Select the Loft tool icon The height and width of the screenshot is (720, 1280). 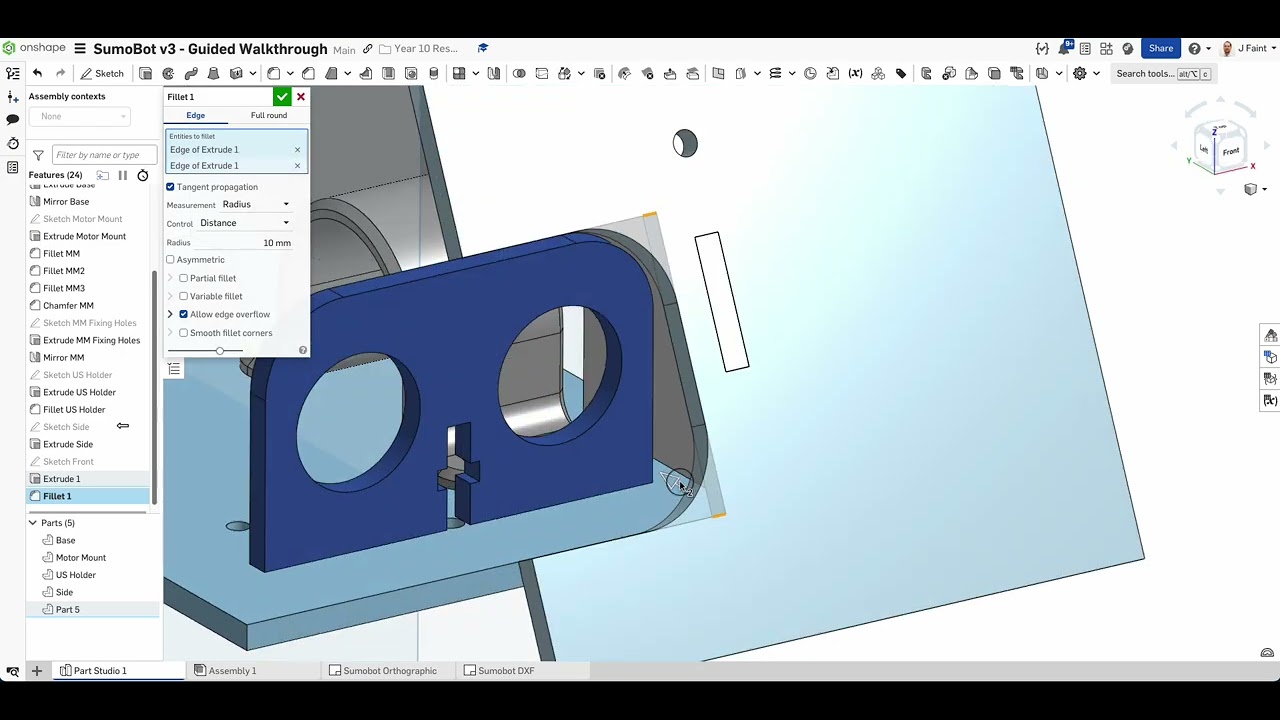213,73
